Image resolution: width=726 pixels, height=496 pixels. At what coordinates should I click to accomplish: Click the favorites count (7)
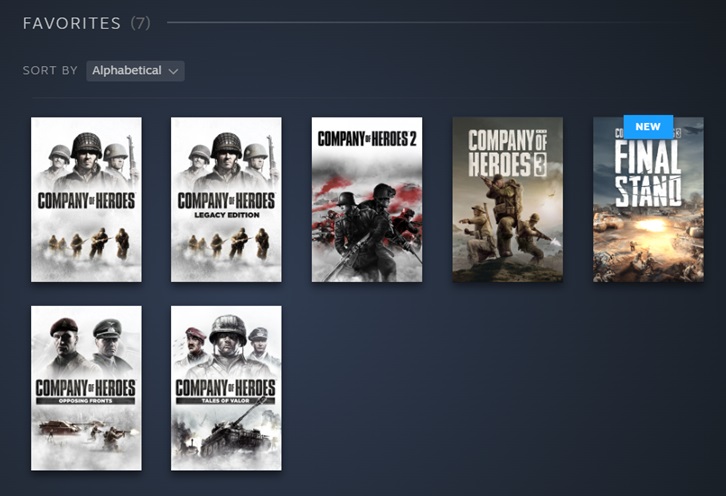click(x=140, y=23)
